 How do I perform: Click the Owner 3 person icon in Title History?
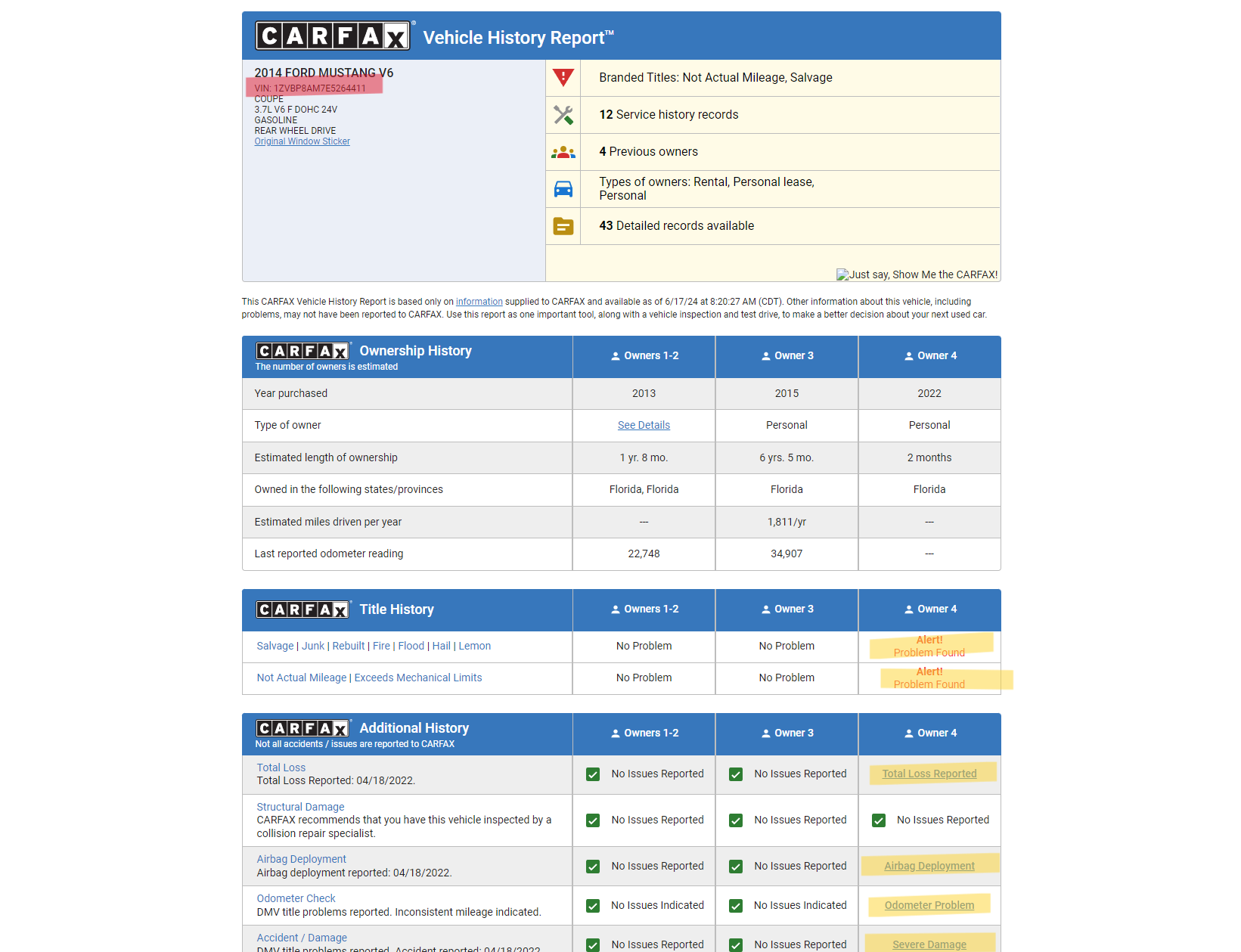click(766, 609)
